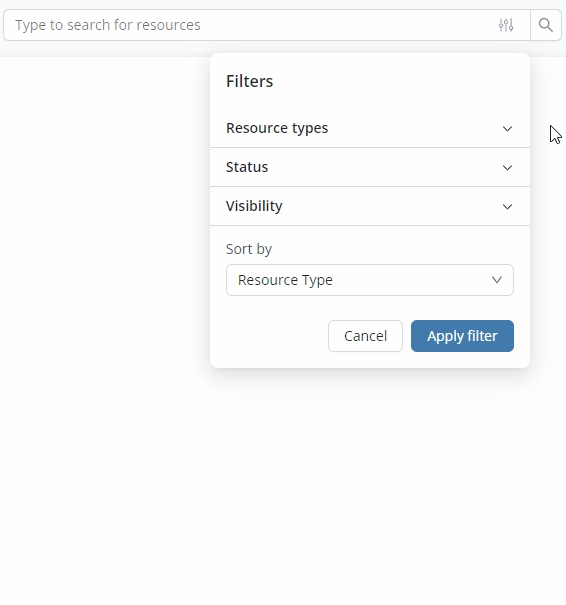The height and width of the screenshot is (605, 566).
Task: Select the "Resource Type" value text in sort box
Action: click(x=285, y=280)
